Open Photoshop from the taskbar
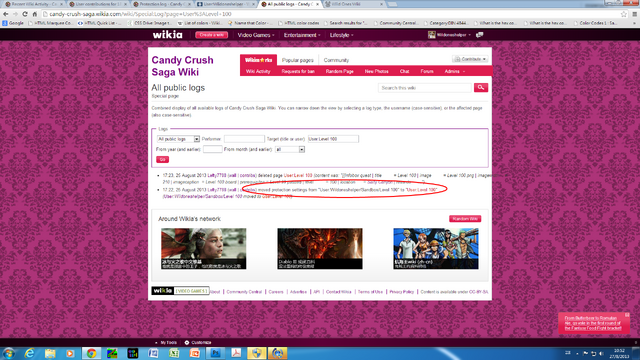This screenshot has width=640, height=360. pyautogui.click(x=216, y=353)
